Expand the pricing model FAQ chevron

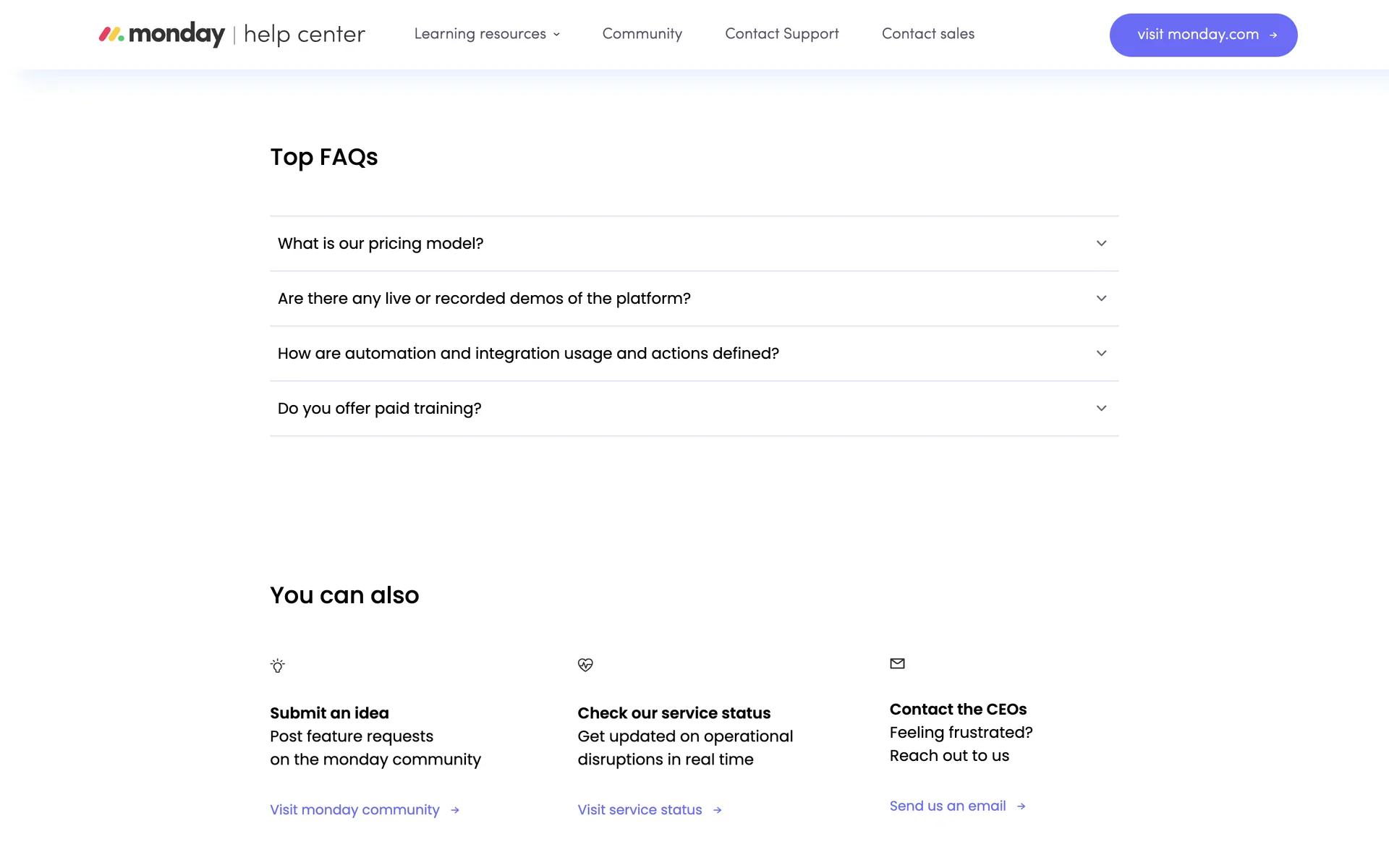click(1101, 244)
